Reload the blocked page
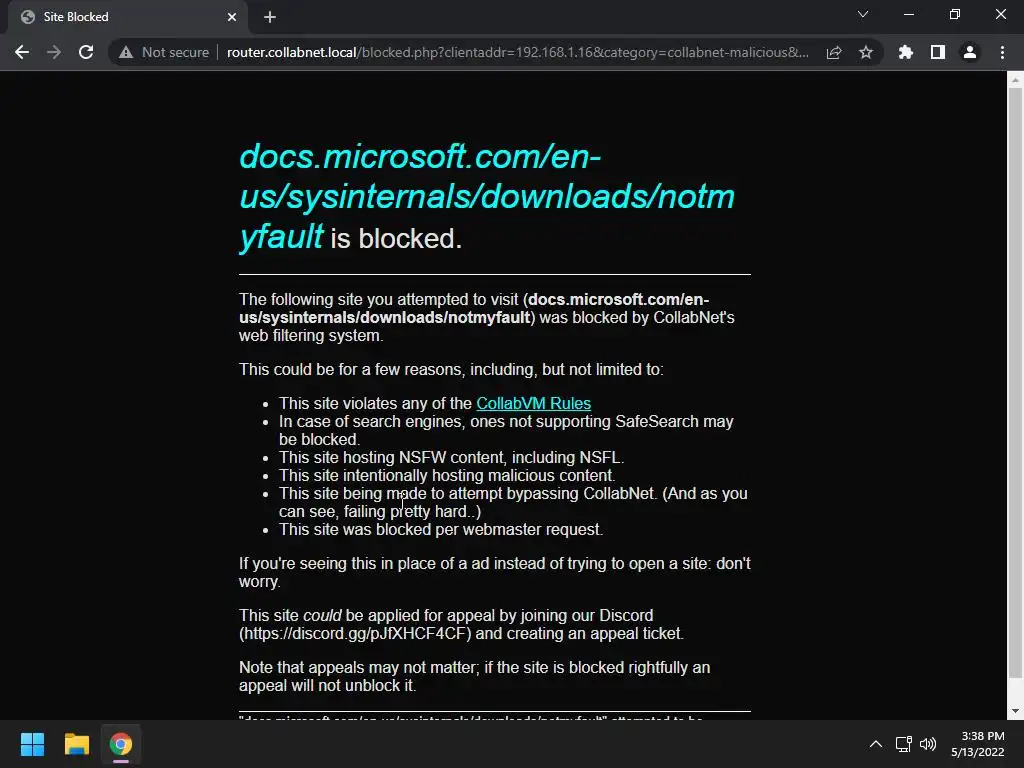This screenshot has height=768, width=1024. click(86, 52)
